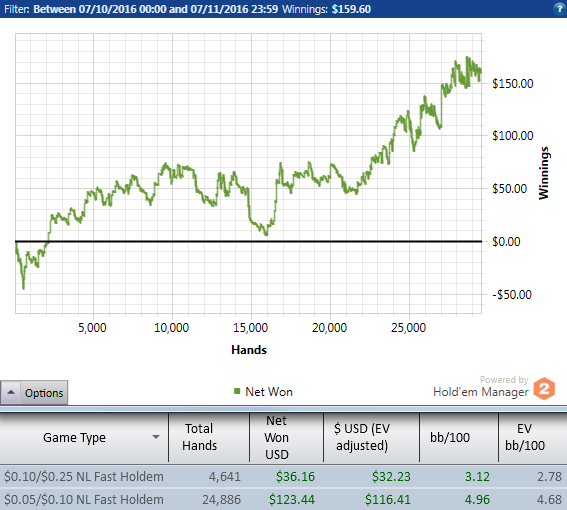The width and height of the screenshot is (567, 510).
Task: Click the Hands axis title
Action: pos(249,350)
